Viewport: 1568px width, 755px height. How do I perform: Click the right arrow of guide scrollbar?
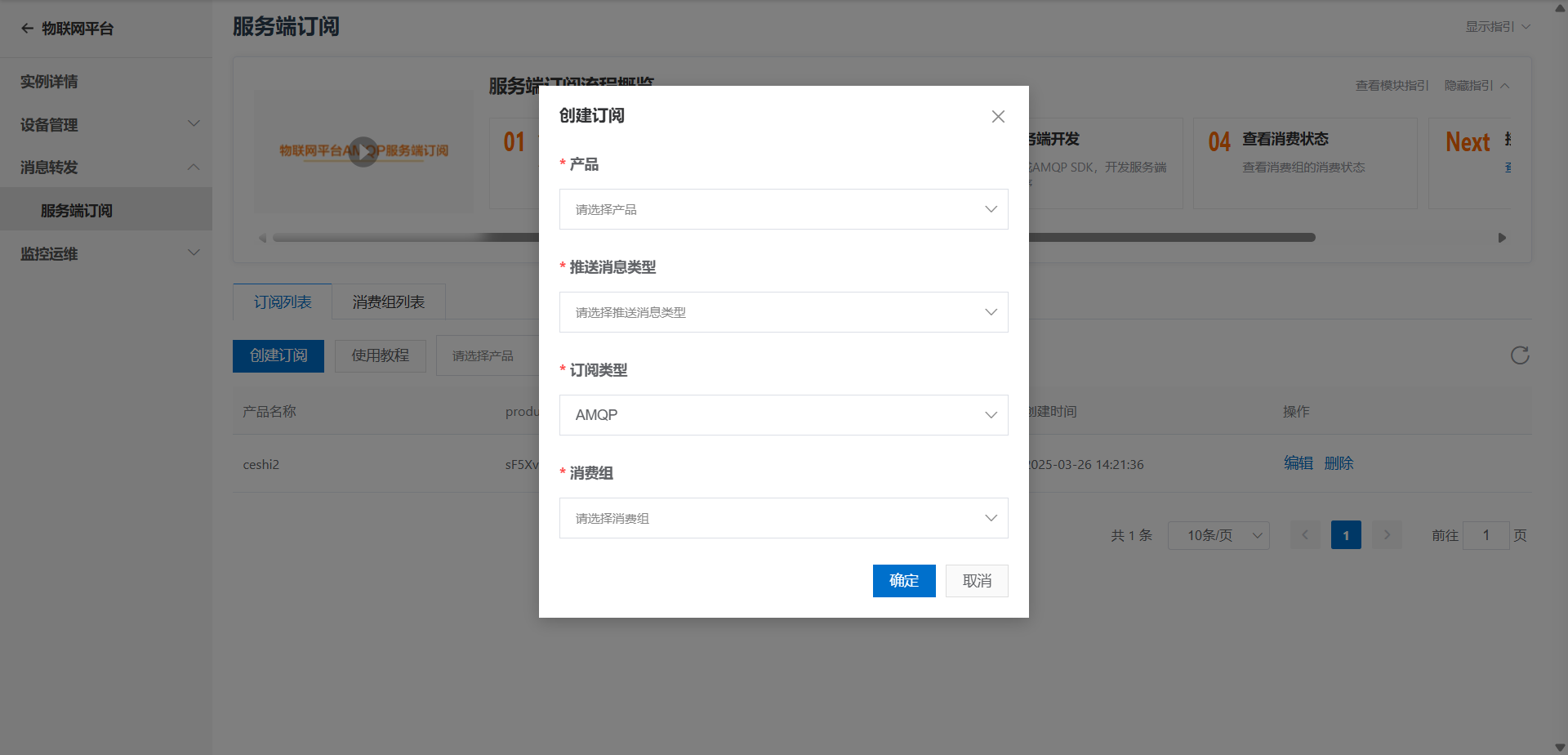1502,238
